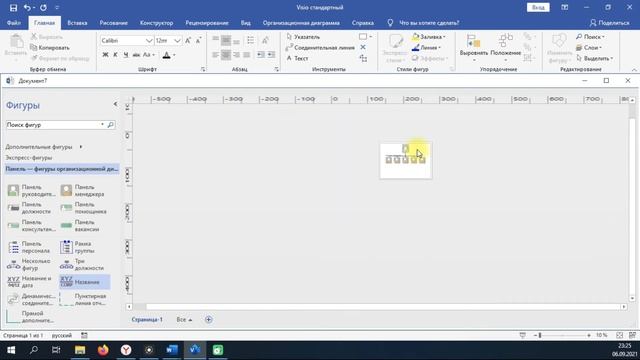Screen dimensions: 640x360
Task: Open the Организационная диаграмма tab
Action: [x=301, y=23]
